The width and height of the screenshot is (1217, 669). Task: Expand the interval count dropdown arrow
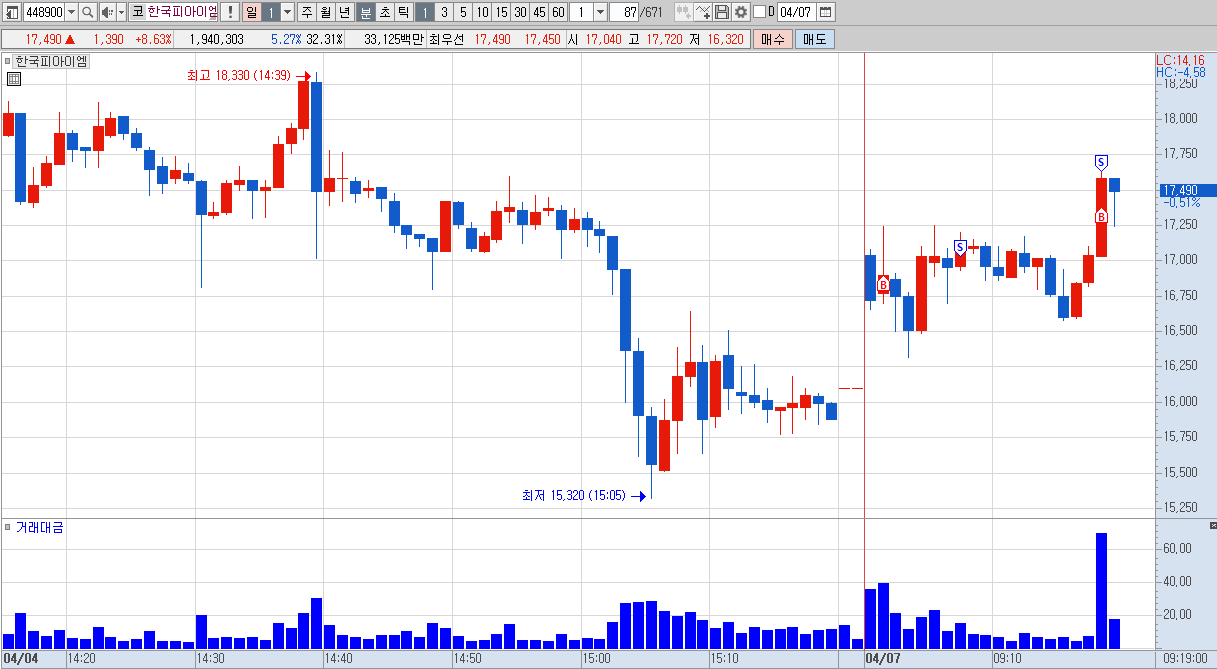point(600,12)
